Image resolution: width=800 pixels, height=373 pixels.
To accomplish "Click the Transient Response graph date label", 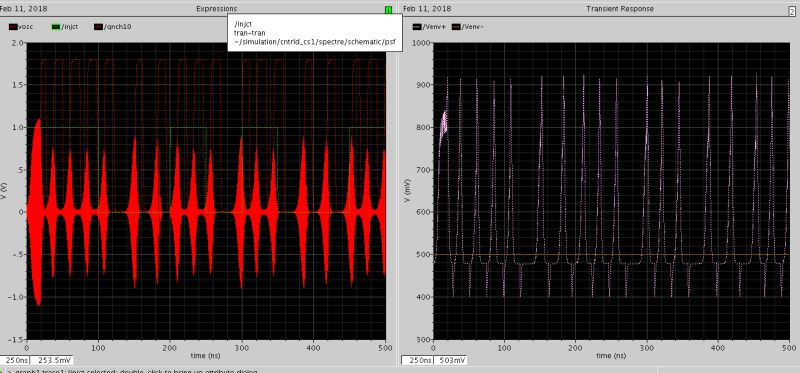I will click(x=427, y=9).
